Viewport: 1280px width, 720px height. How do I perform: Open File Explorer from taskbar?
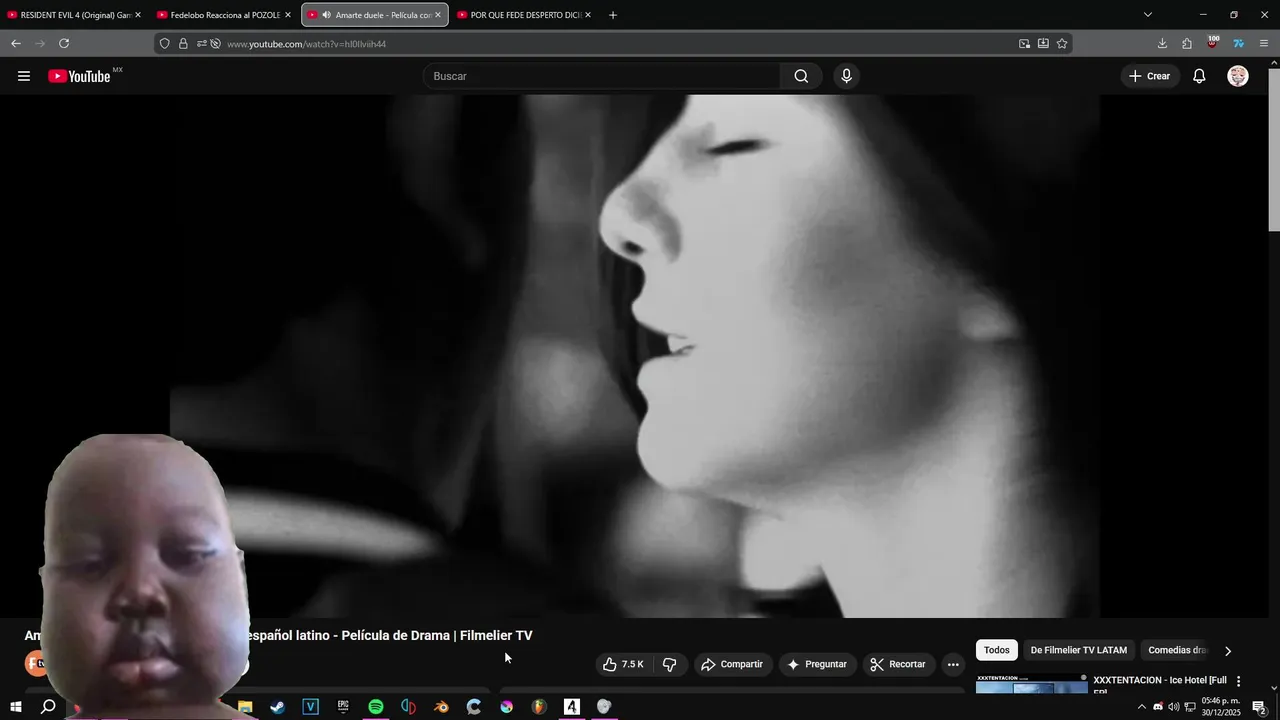[x=245, y=707]
